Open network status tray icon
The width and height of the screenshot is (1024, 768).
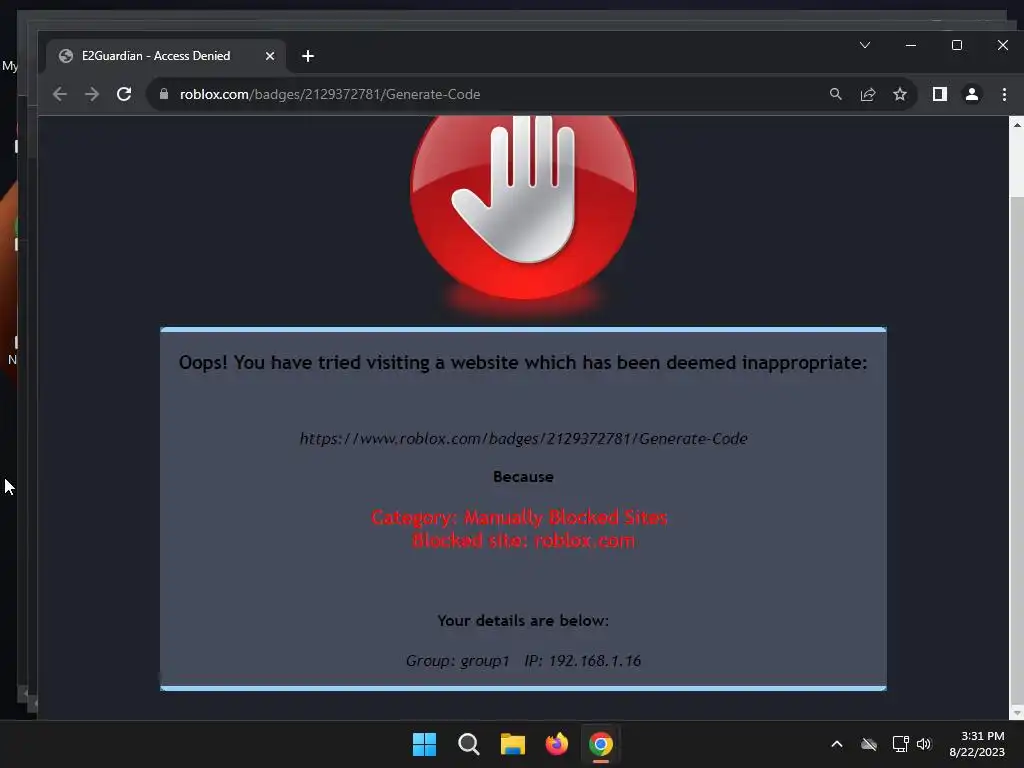901,744
